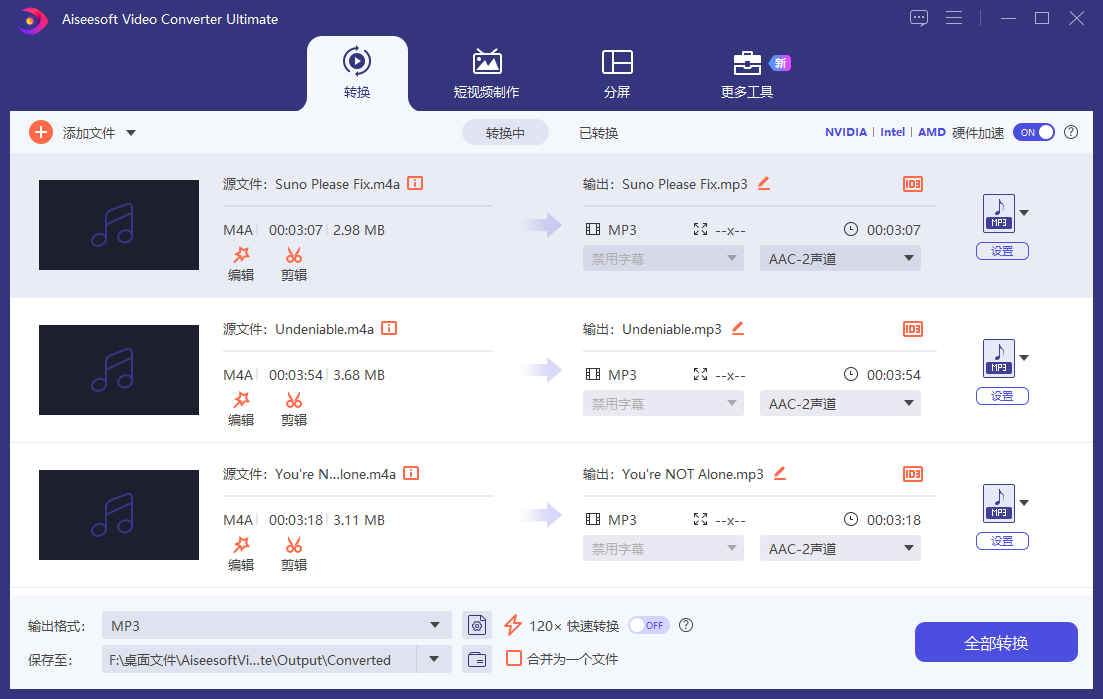1103x699 pixels.
Task: Open the 已转换 converted tab
Action: [598, 133]
